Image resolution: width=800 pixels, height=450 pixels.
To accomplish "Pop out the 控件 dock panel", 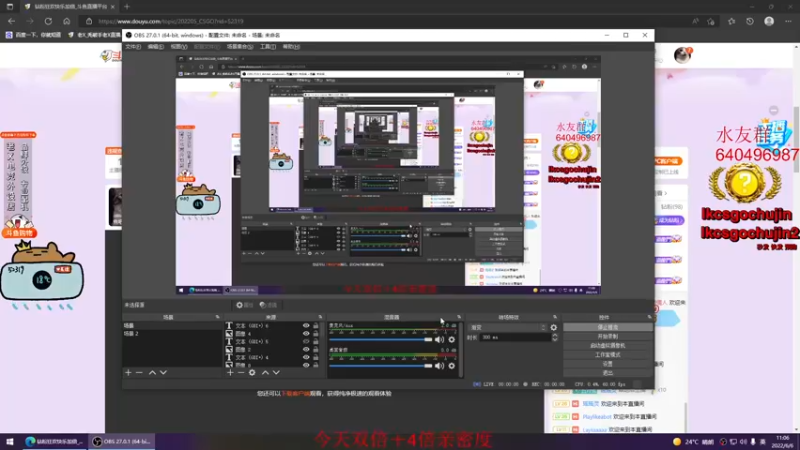I will pyautogui.click(x=649, y=317).
